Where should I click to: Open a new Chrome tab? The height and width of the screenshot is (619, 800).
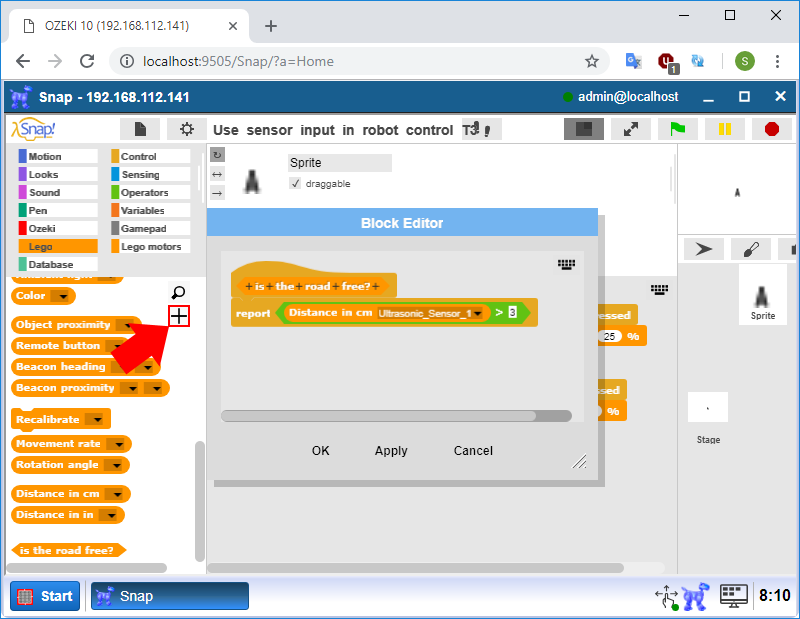coord(271,26)
